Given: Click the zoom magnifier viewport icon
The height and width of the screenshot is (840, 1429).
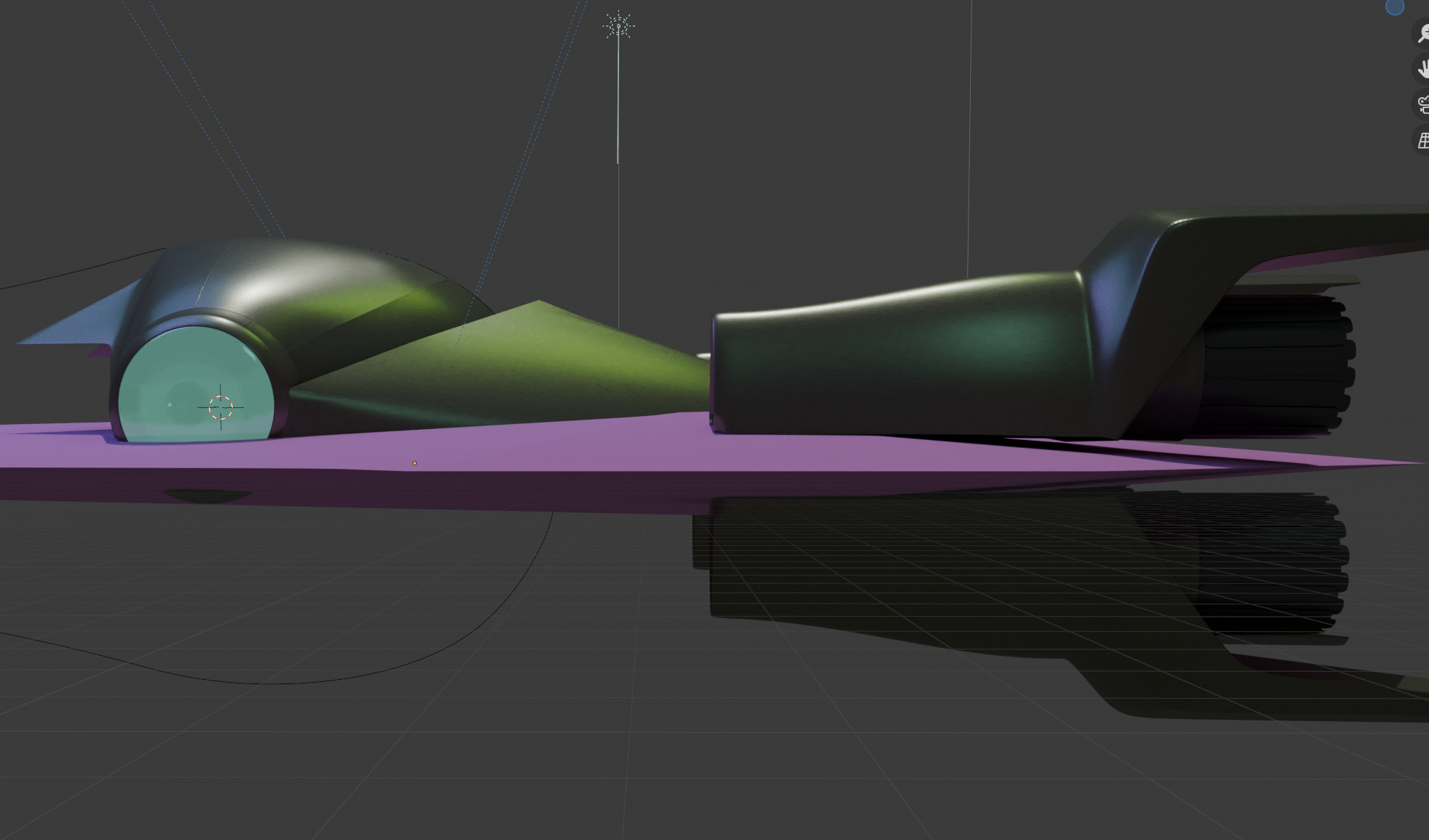Looking at the screenshot, I should (x=1422, y=33).
